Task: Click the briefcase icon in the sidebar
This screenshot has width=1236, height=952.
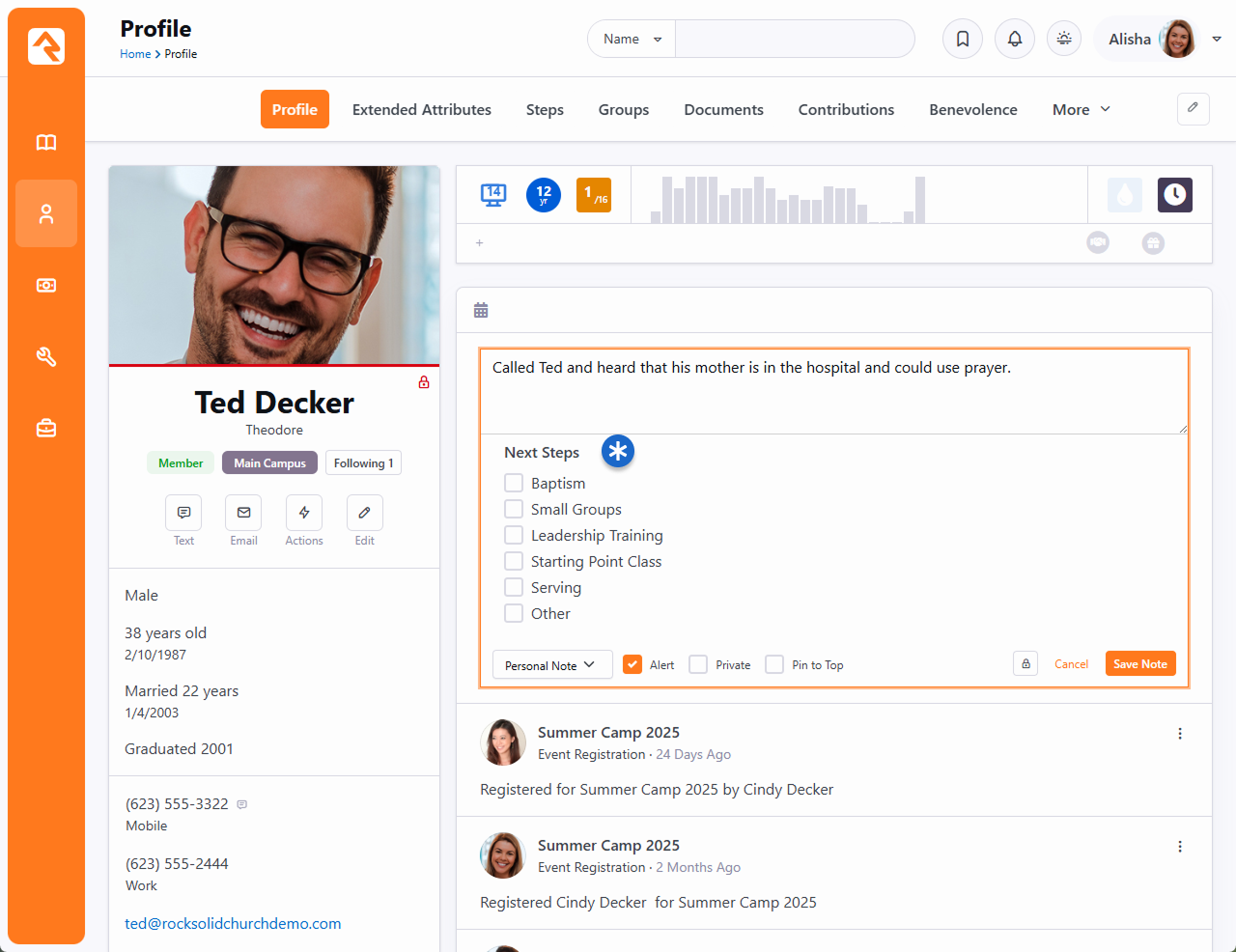Action: pos(46,428)
